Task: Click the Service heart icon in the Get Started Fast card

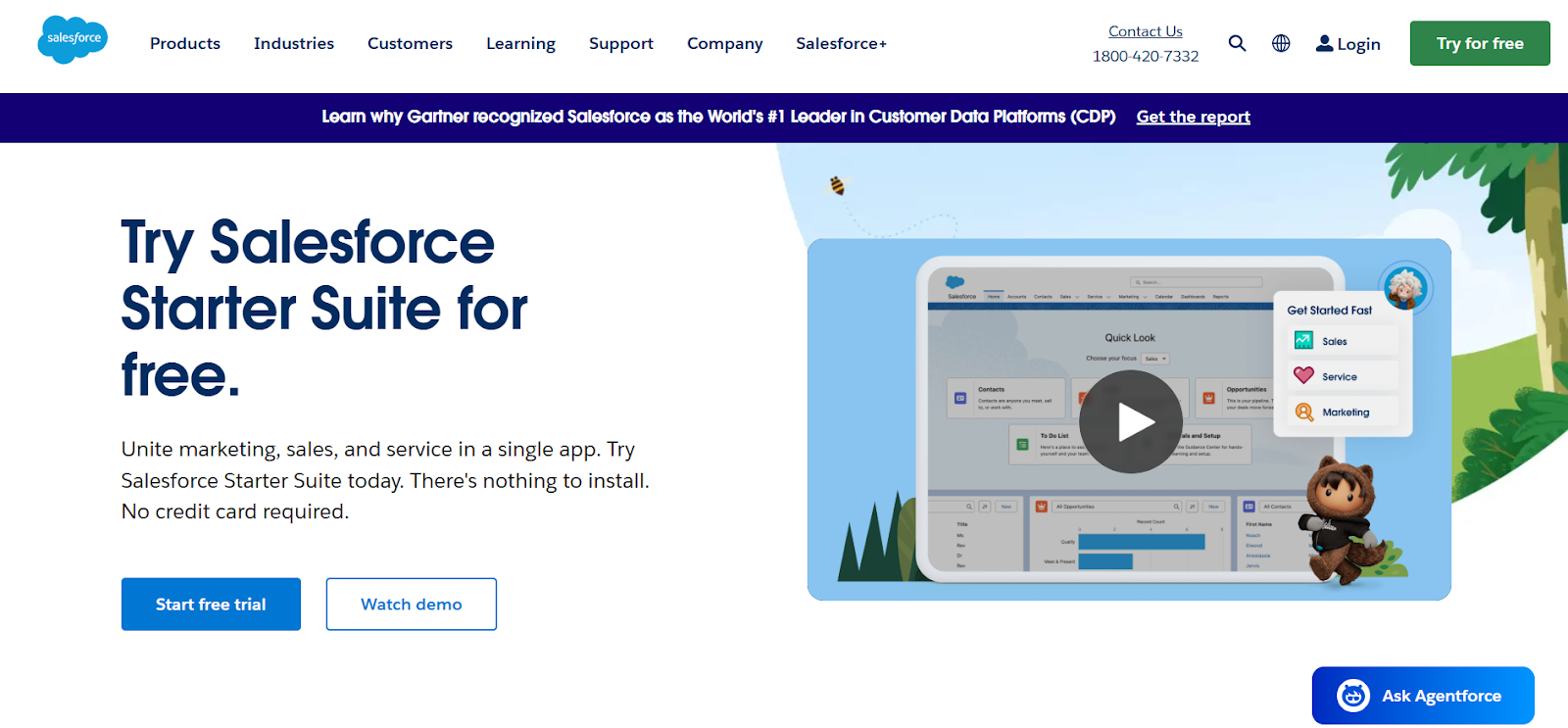Action: [x=1303, y=375]
